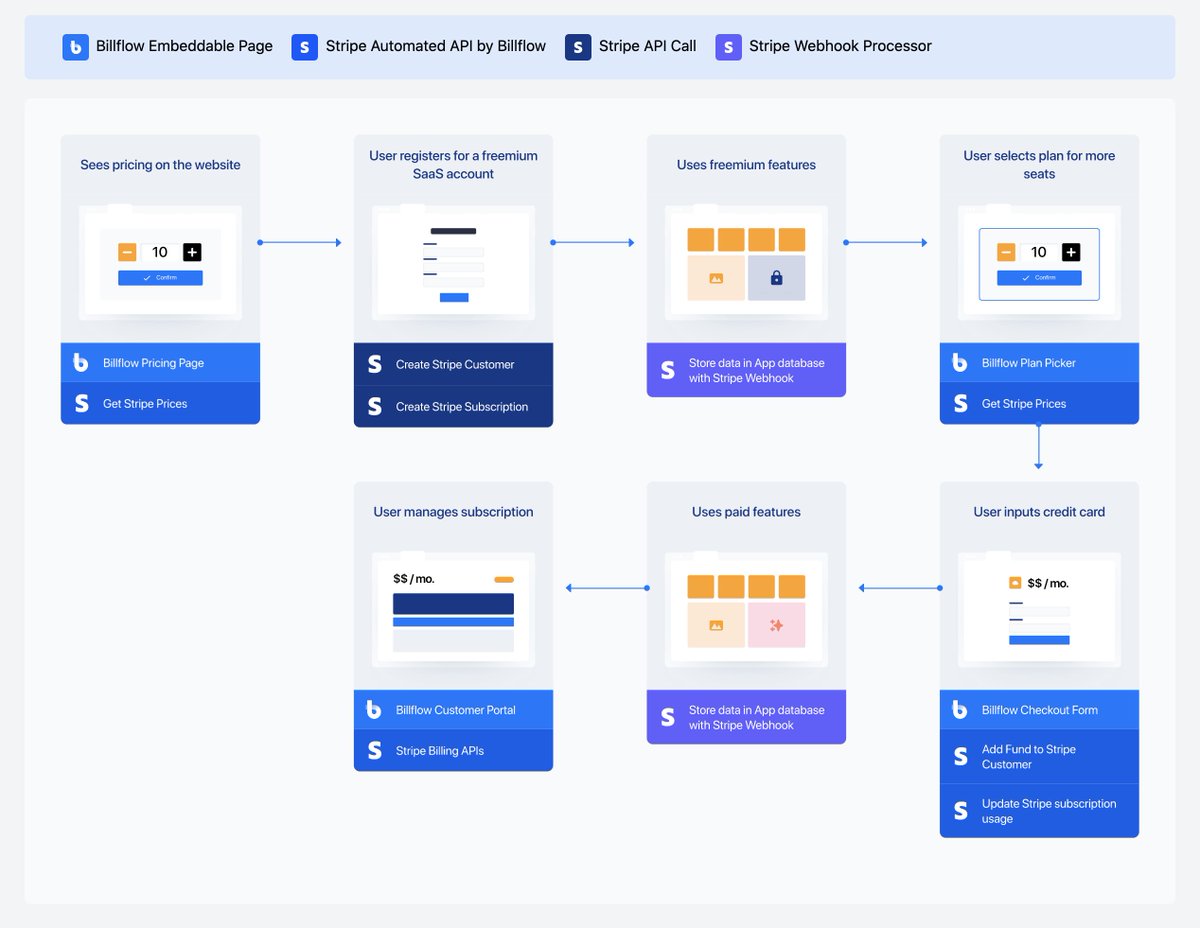
Task: Click the Stripe Automated API by Billflow legend icon
Action: coord(305,47)
